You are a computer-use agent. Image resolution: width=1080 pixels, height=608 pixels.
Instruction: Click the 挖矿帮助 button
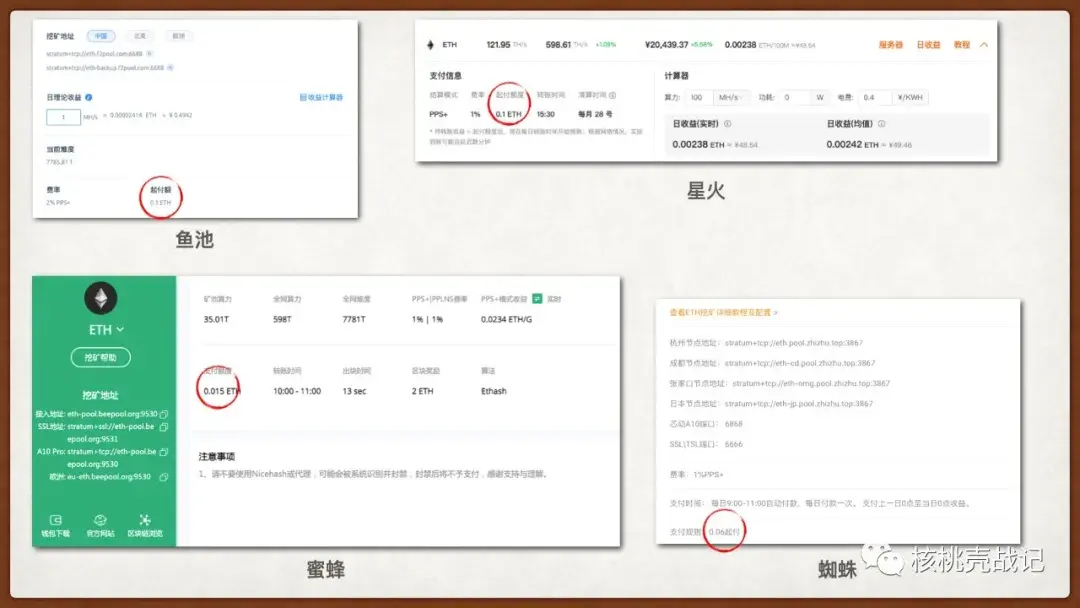click(101, 357)
